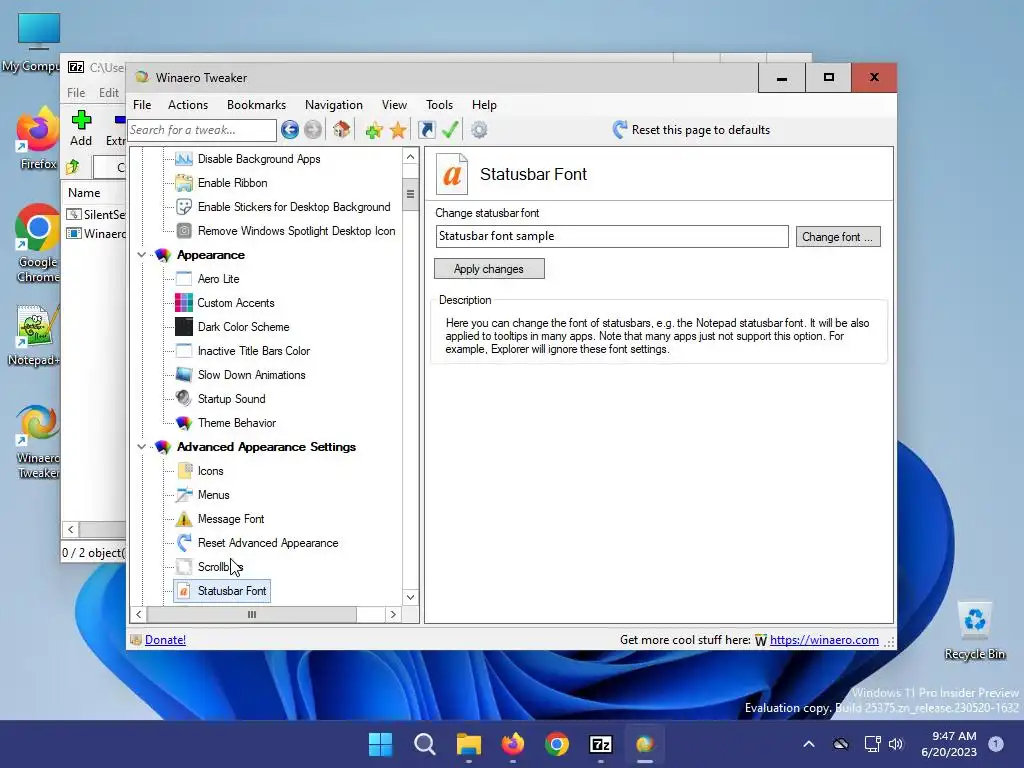
Task: Open the Home page icon in toolbar
Action: click(342, 129)
